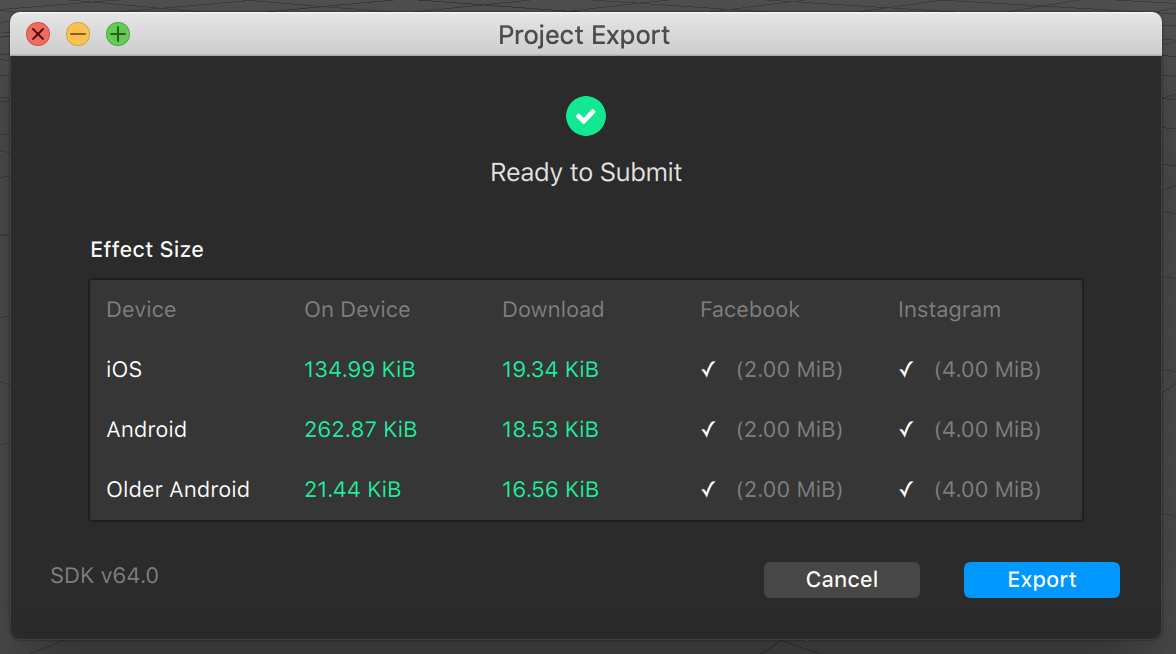Click the Older Android row label
The image size is (1176, 654).
tap(178, 490)
